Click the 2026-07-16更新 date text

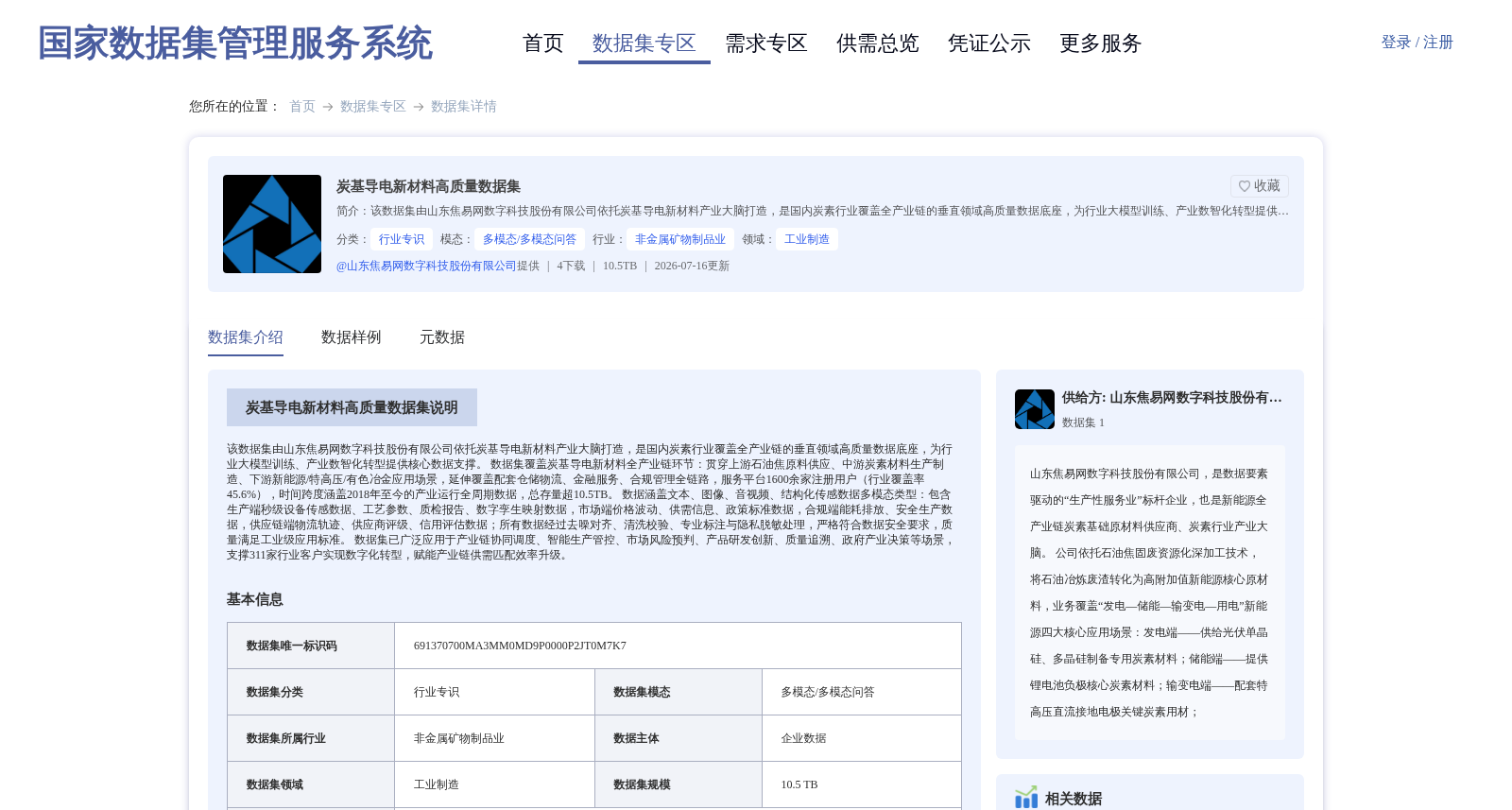(692, 266)
